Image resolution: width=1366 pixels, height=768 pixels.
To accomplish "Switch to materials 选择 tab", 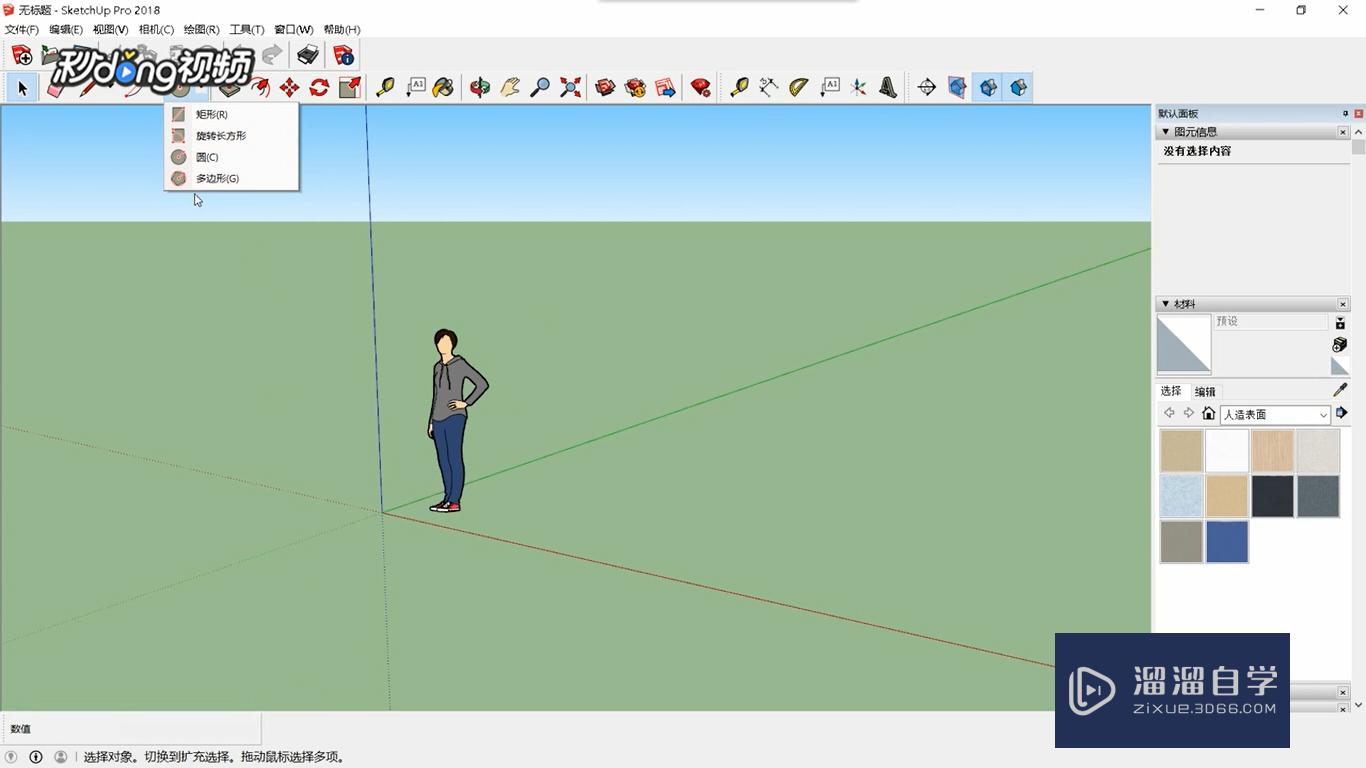I will pyautogui.click(x=1171, y=392).
